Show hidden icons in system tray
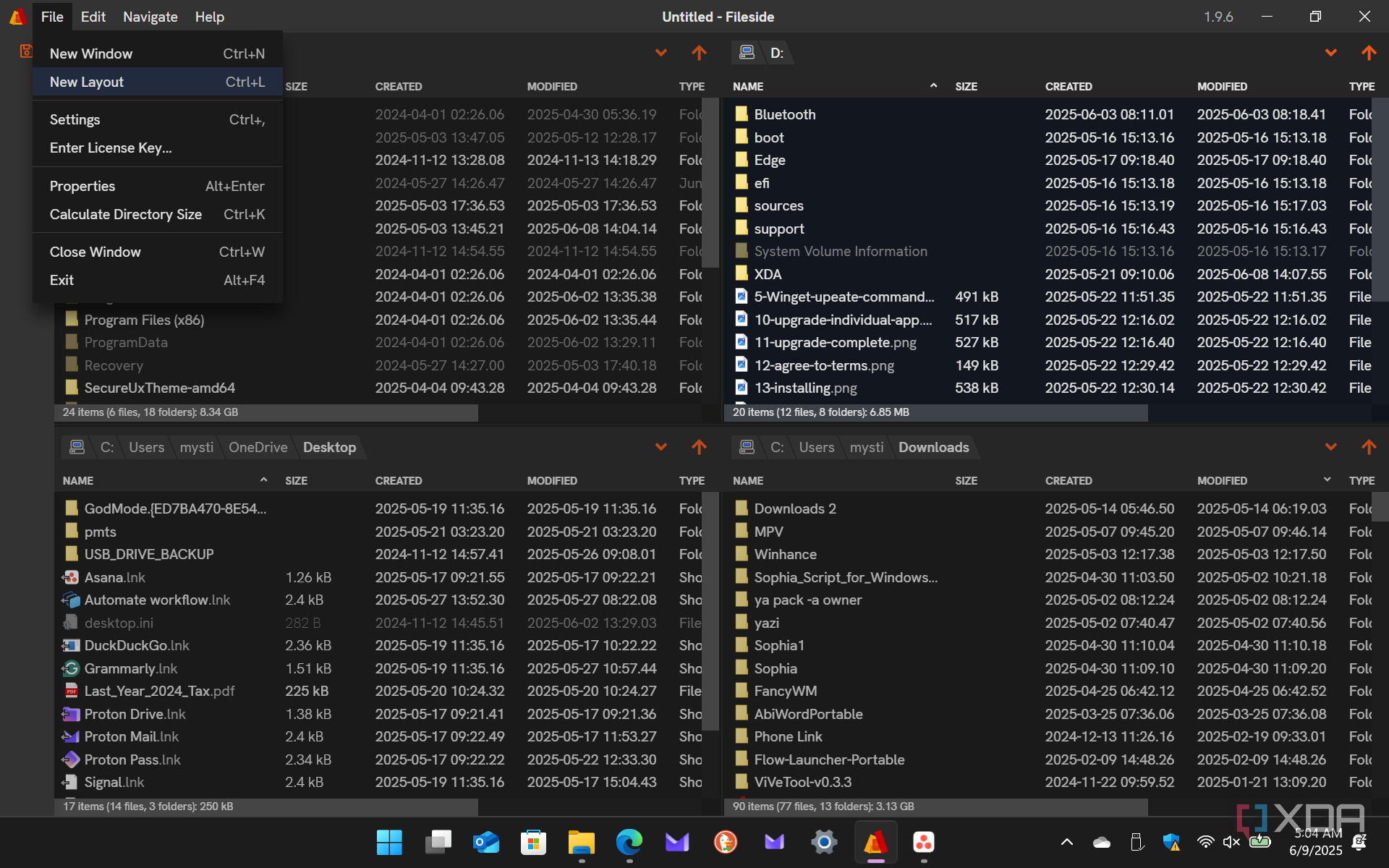1389x868 pixels. pos(1066,842)
